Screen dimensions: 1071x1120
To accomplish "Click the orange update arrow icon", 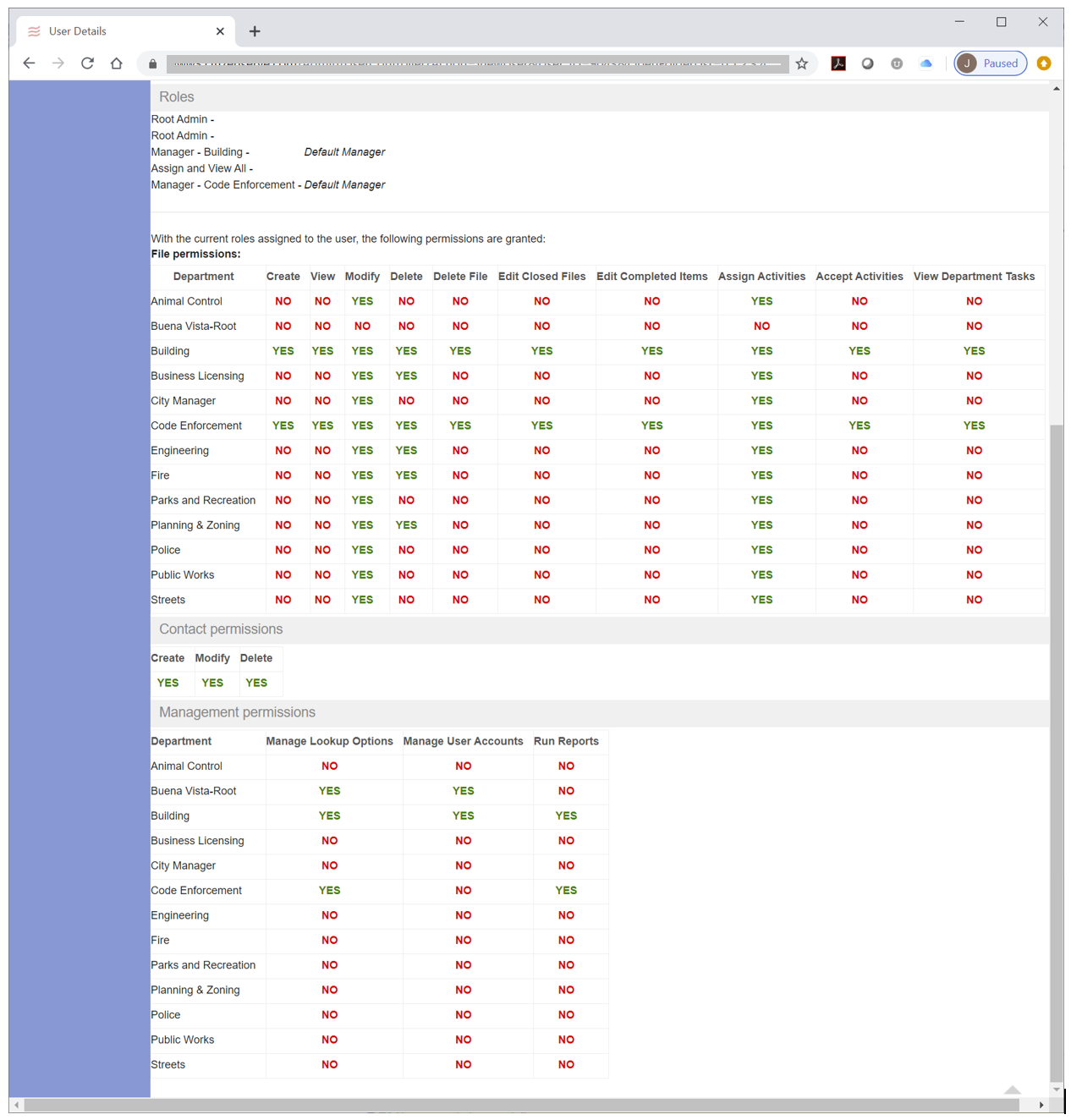I will pos(1044,63).
